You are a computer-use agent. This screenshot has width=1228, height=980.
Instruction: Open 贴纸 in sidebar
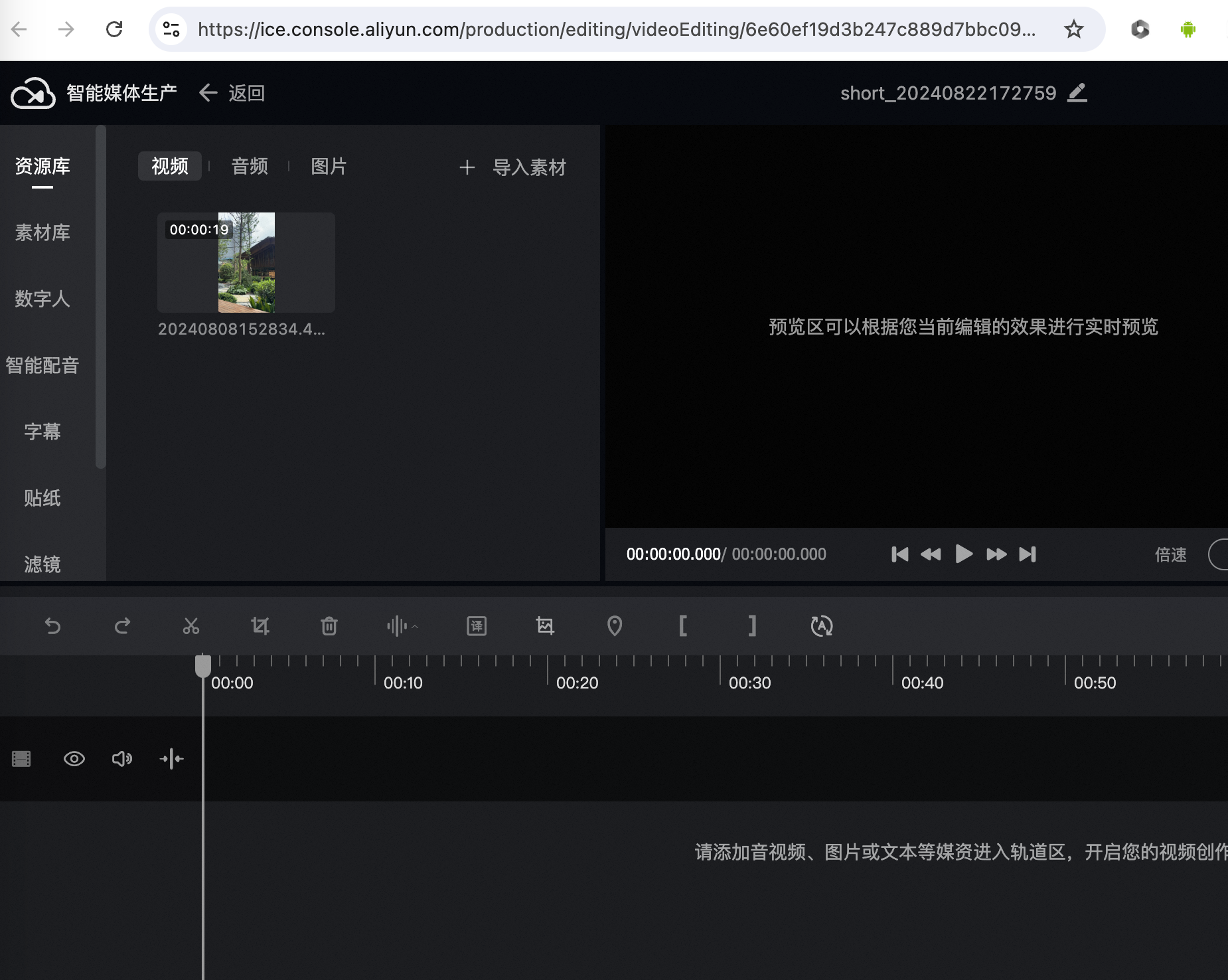coord(42,498)
